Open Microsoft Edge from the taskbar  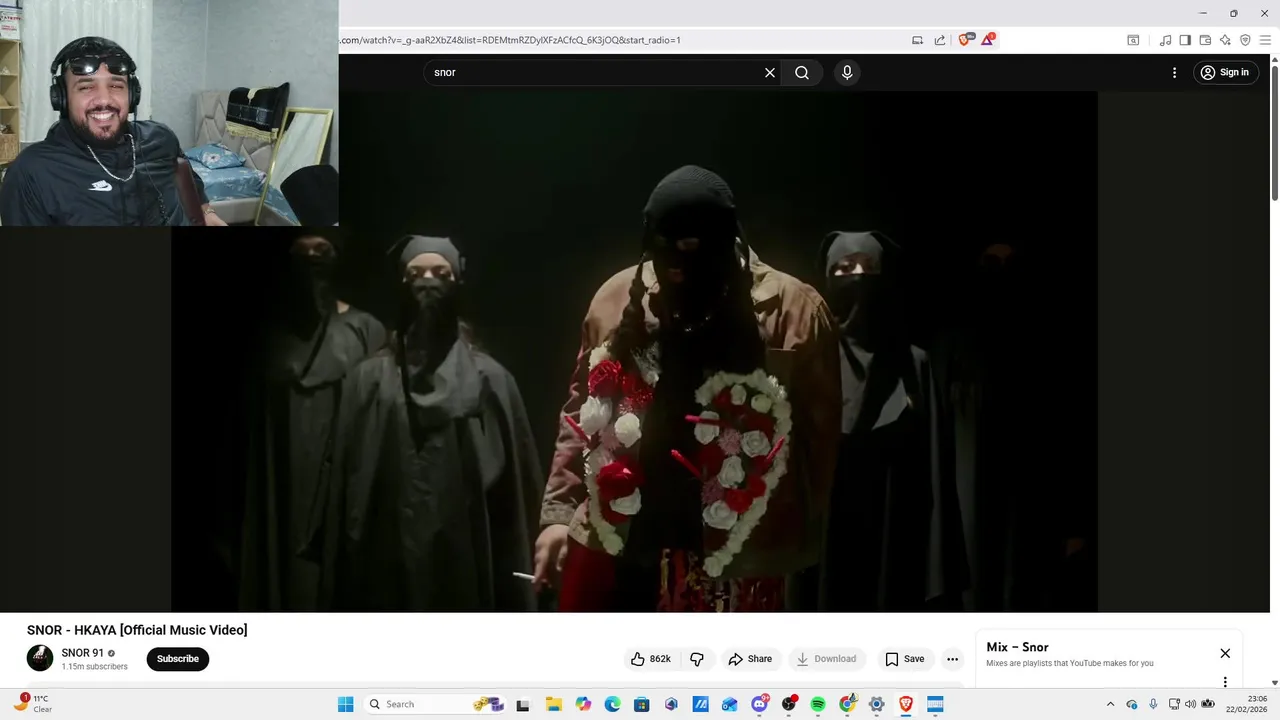tap(612, 704)
